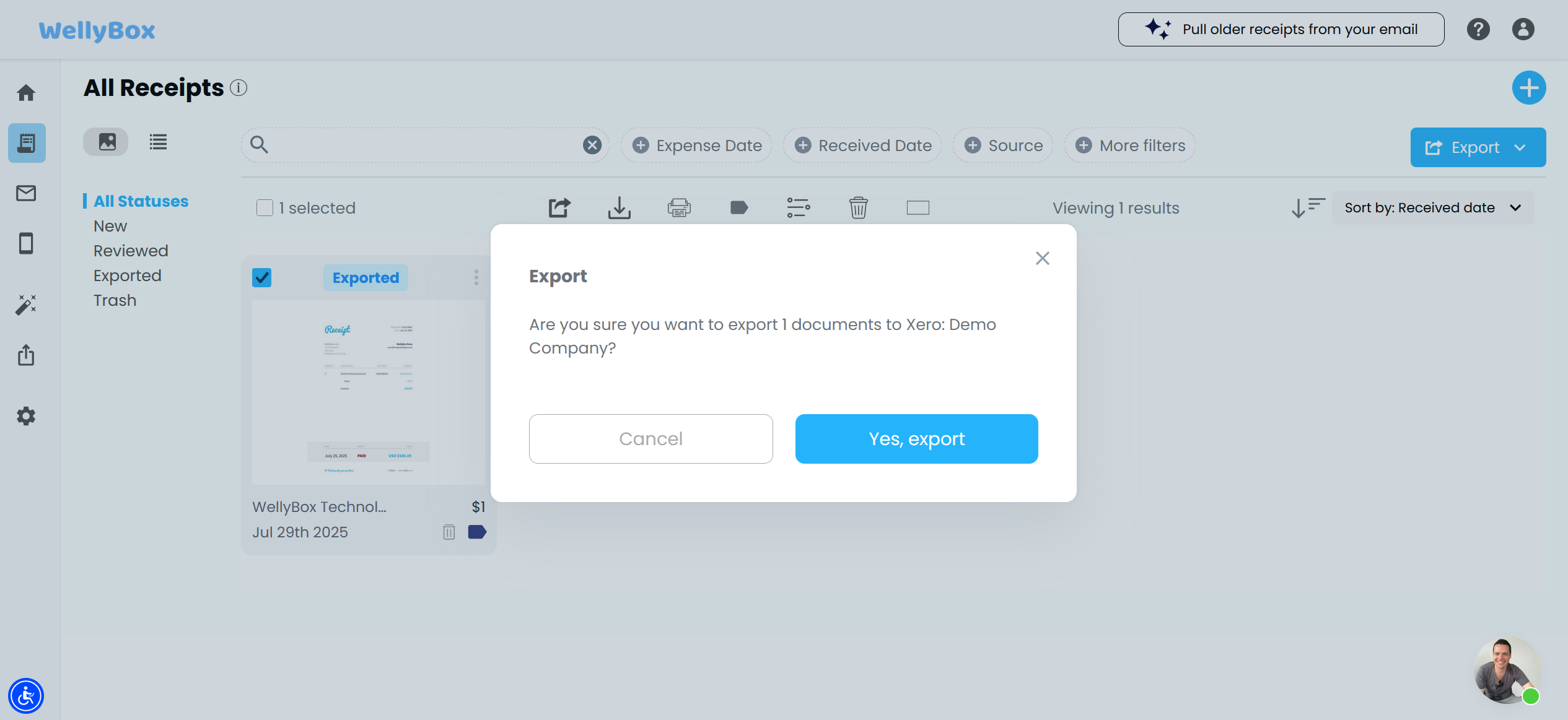Click the blue plus add receipt button

coord(1529,88)
